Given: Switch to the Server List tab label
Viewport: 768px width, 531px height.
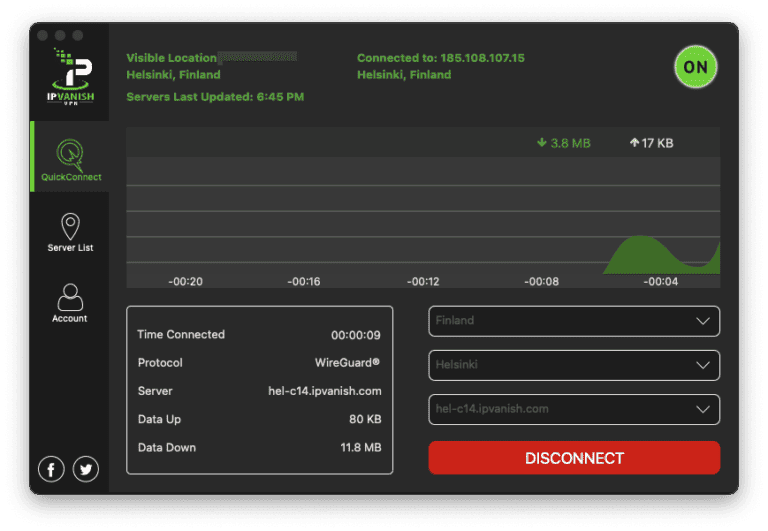Looking at the screenshot, I should [x=70, y=248].
